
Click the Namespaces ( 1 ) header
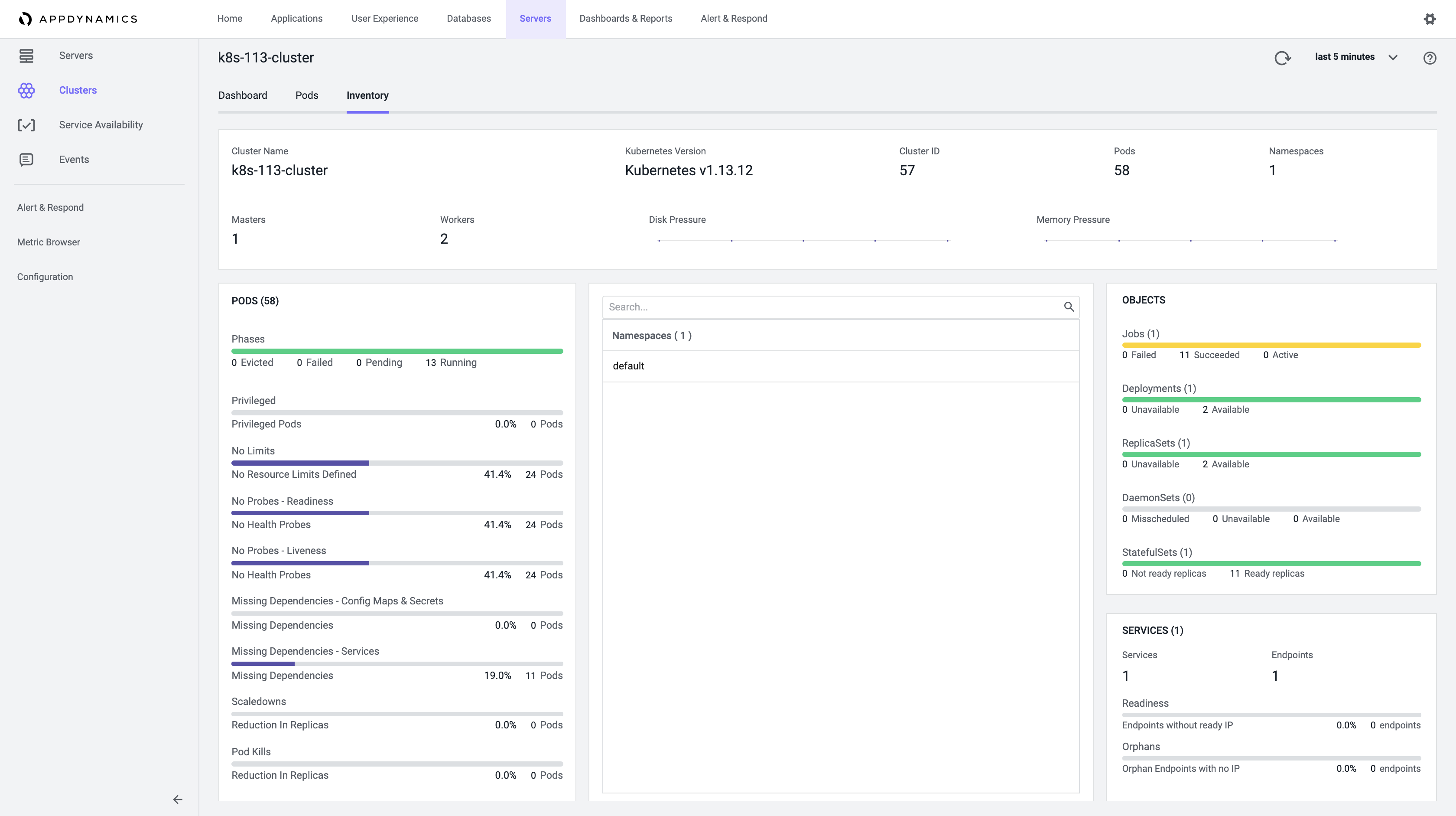point(652,336)
